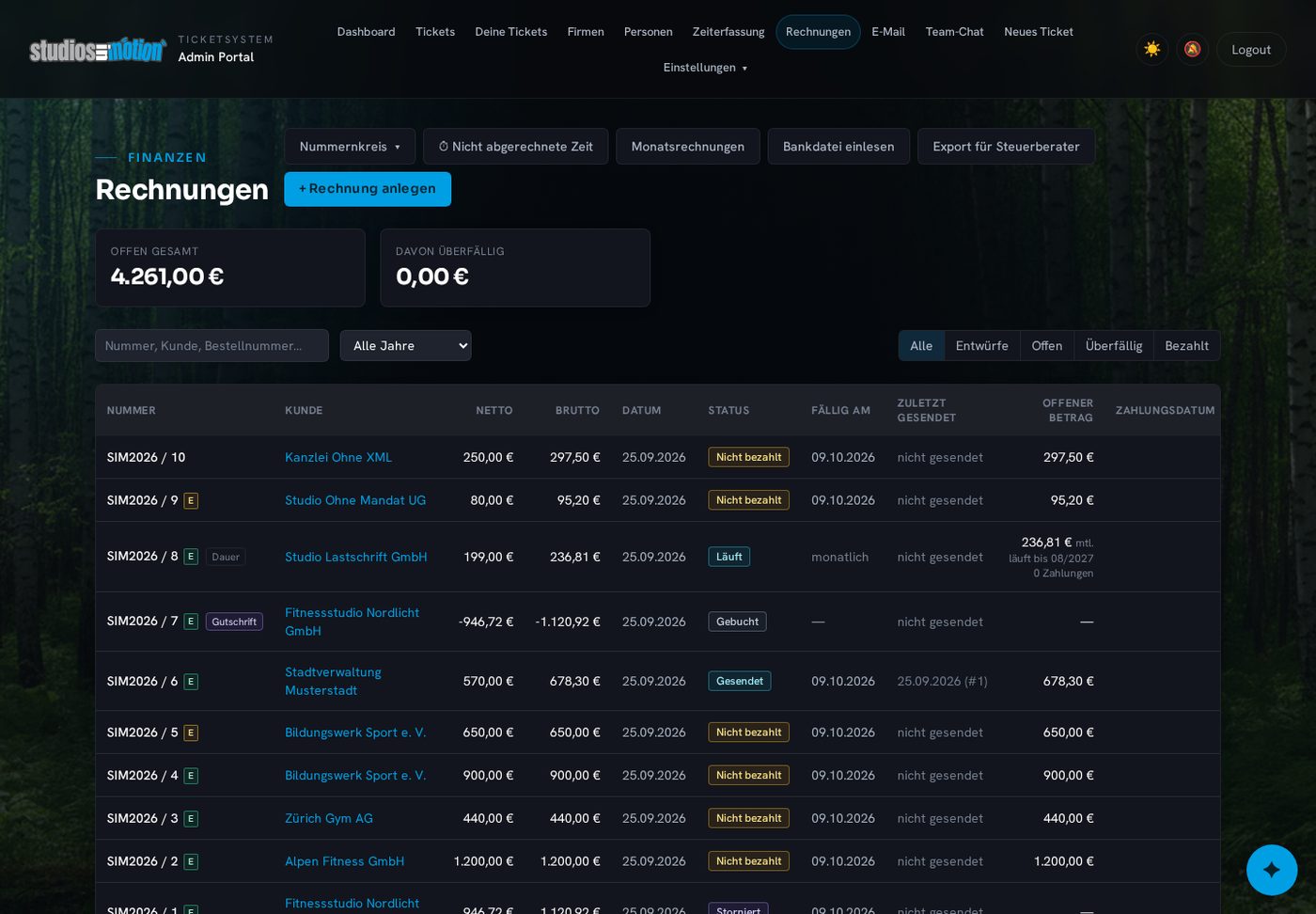Viewport: 1316px width, 914px height.
Task: Show only Offen invoices
Action: click(x=1047, y=346)
